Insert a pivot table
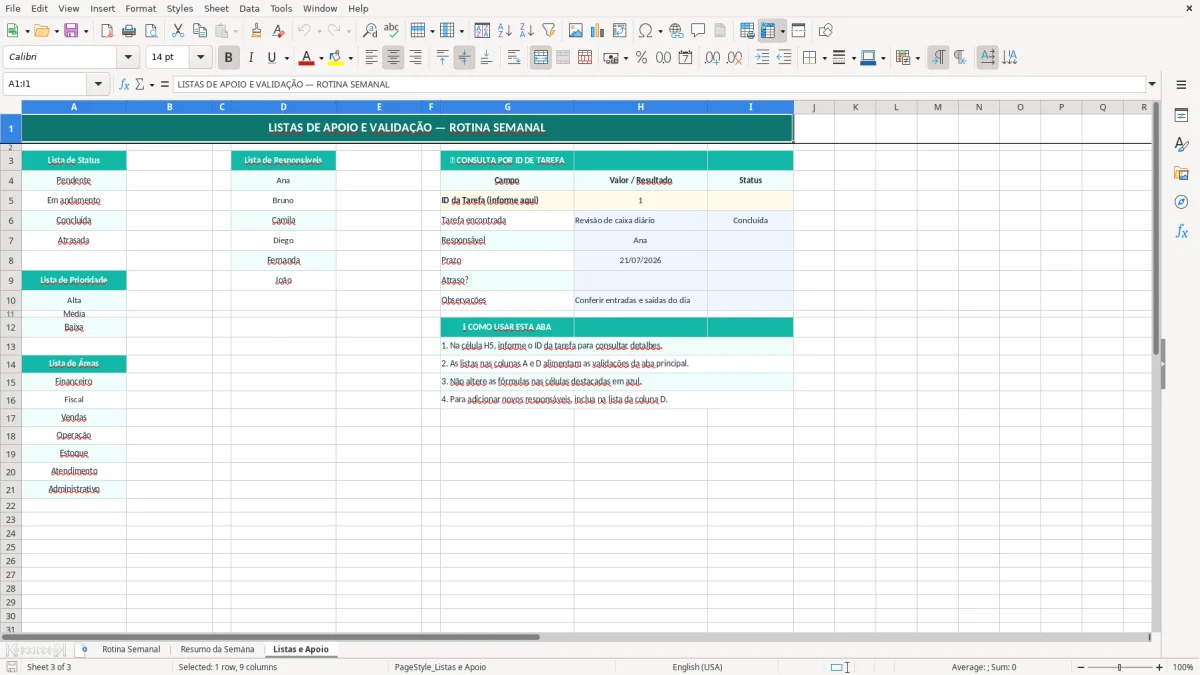This screenshot has height=675, width=1200. point(620,31)
